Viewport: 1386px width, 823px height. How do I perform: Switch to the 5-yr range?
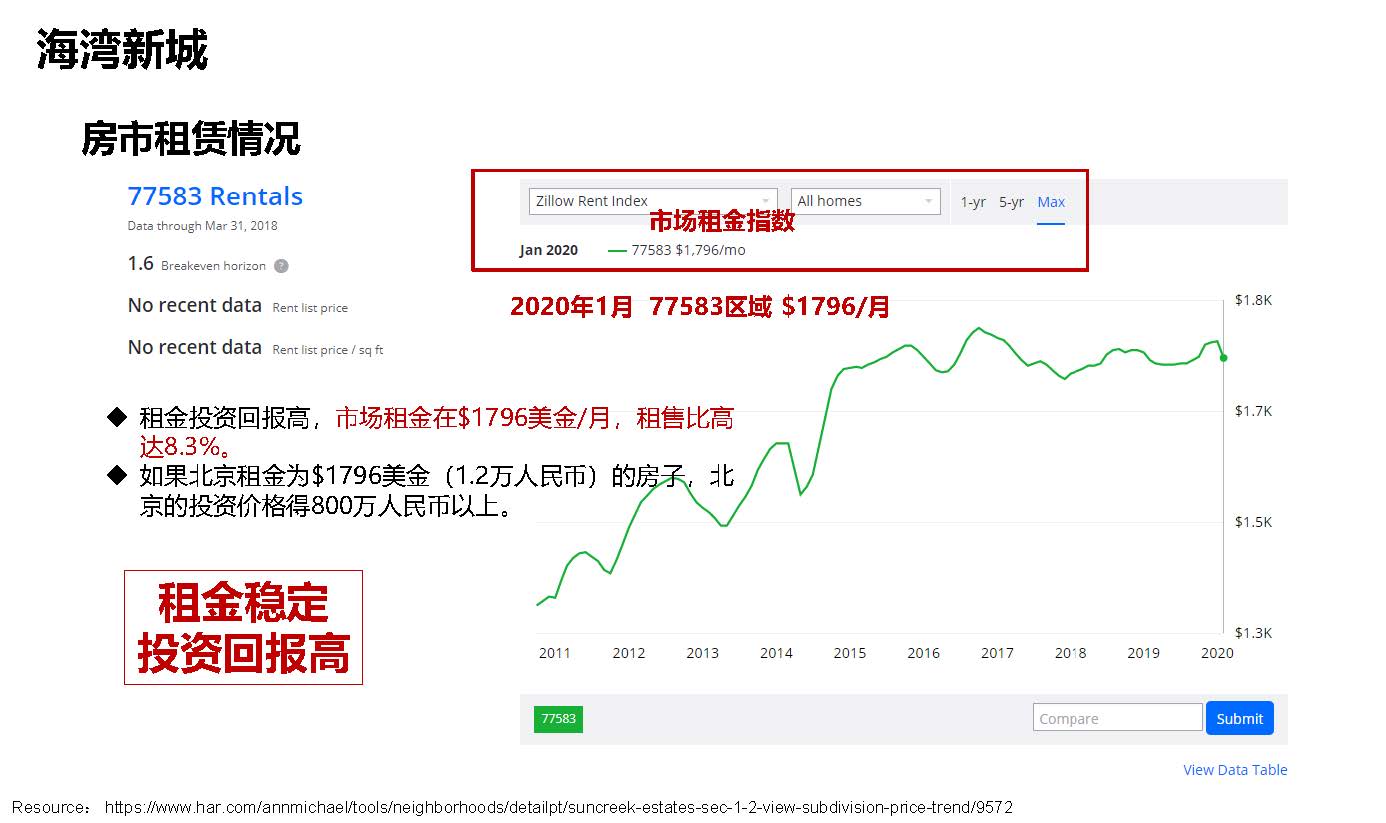click(x=1011, y=202)
